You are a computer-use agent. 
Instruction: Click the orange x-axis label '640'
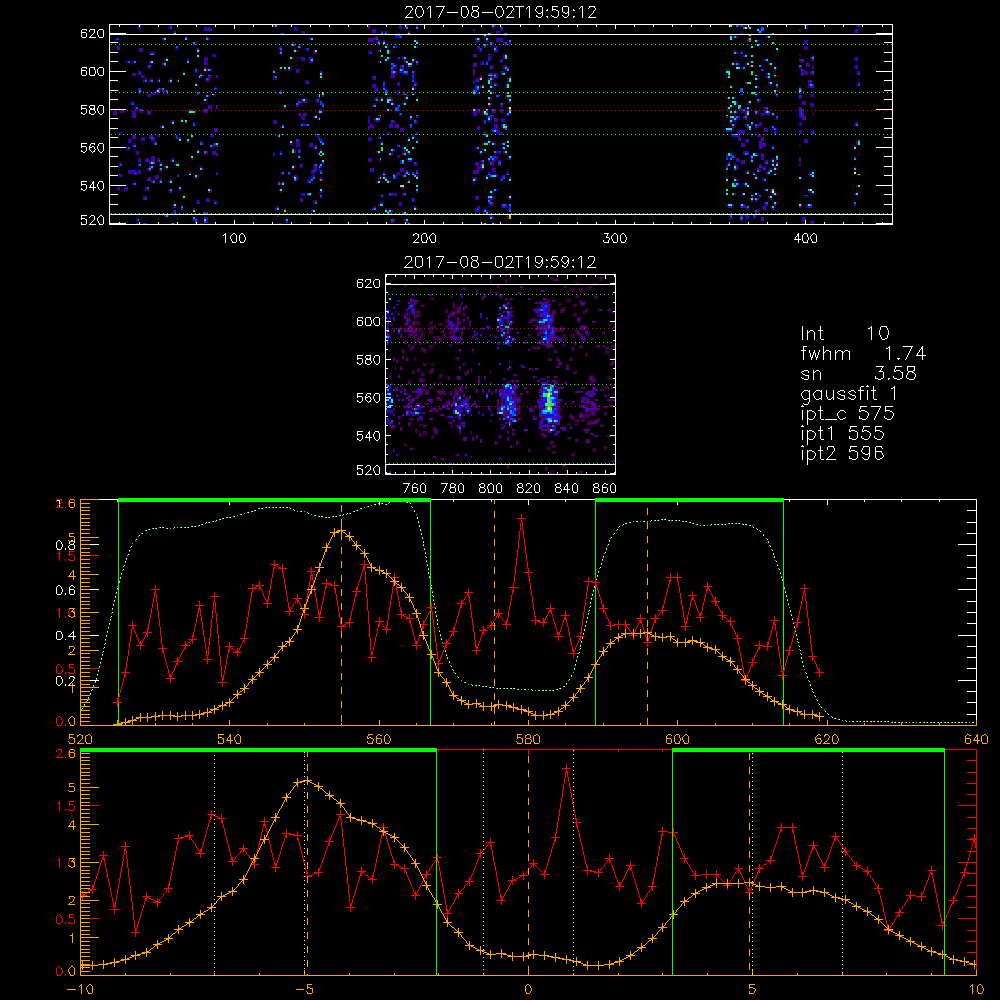[976, 739]
